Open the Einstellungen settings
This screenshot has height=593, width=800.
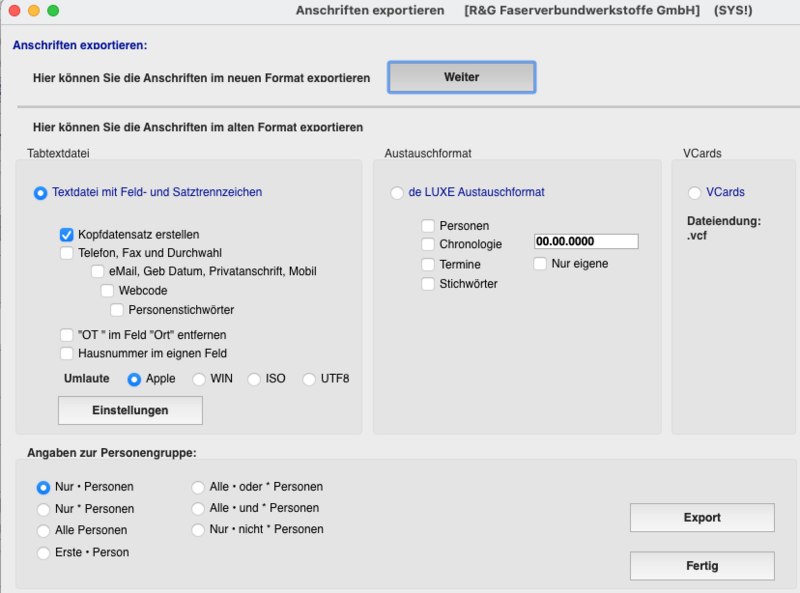(131, 410)
